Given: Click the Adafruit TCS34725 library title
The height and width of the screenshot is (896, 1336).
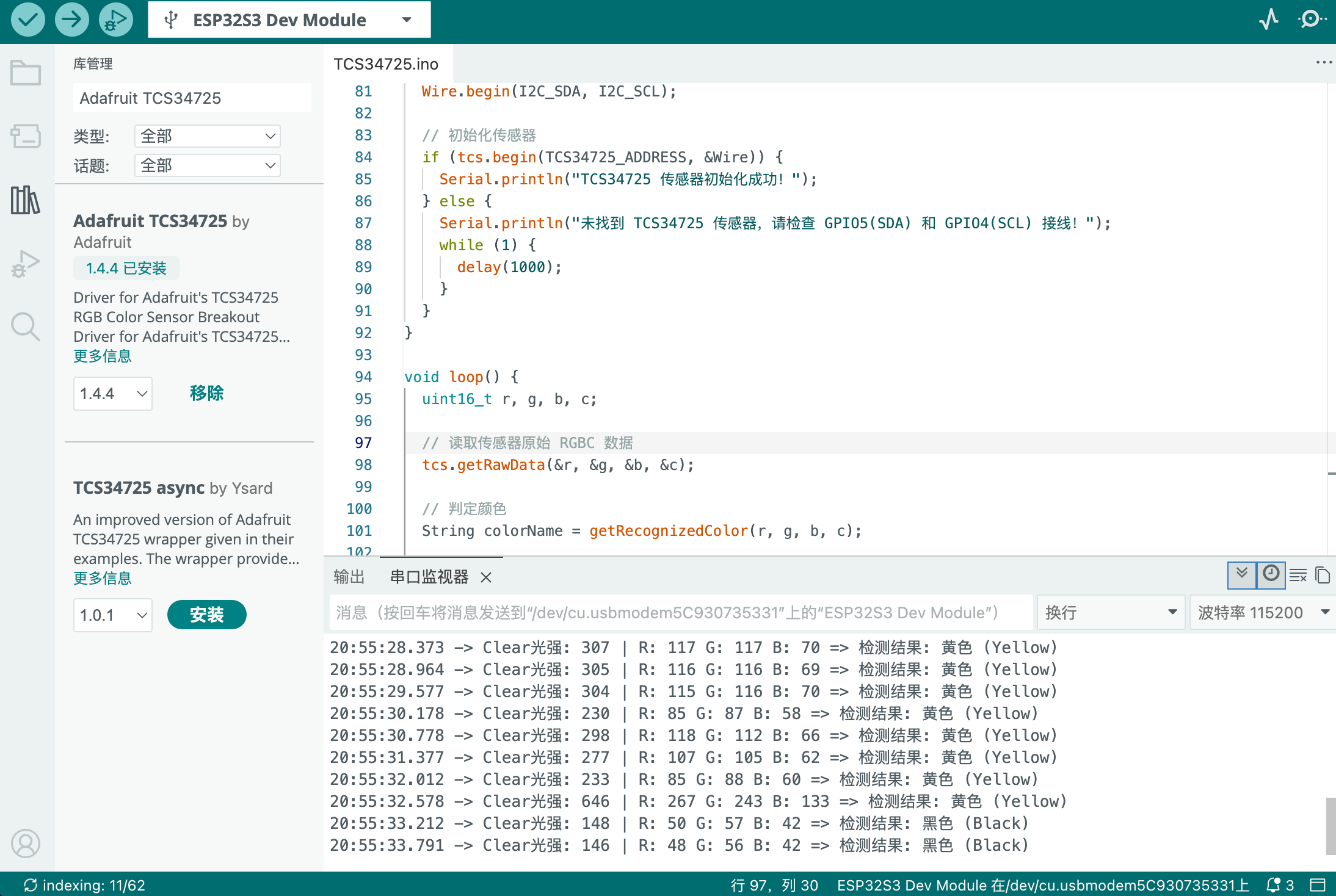Looking at the screenshot, I should tap(150, 220).
